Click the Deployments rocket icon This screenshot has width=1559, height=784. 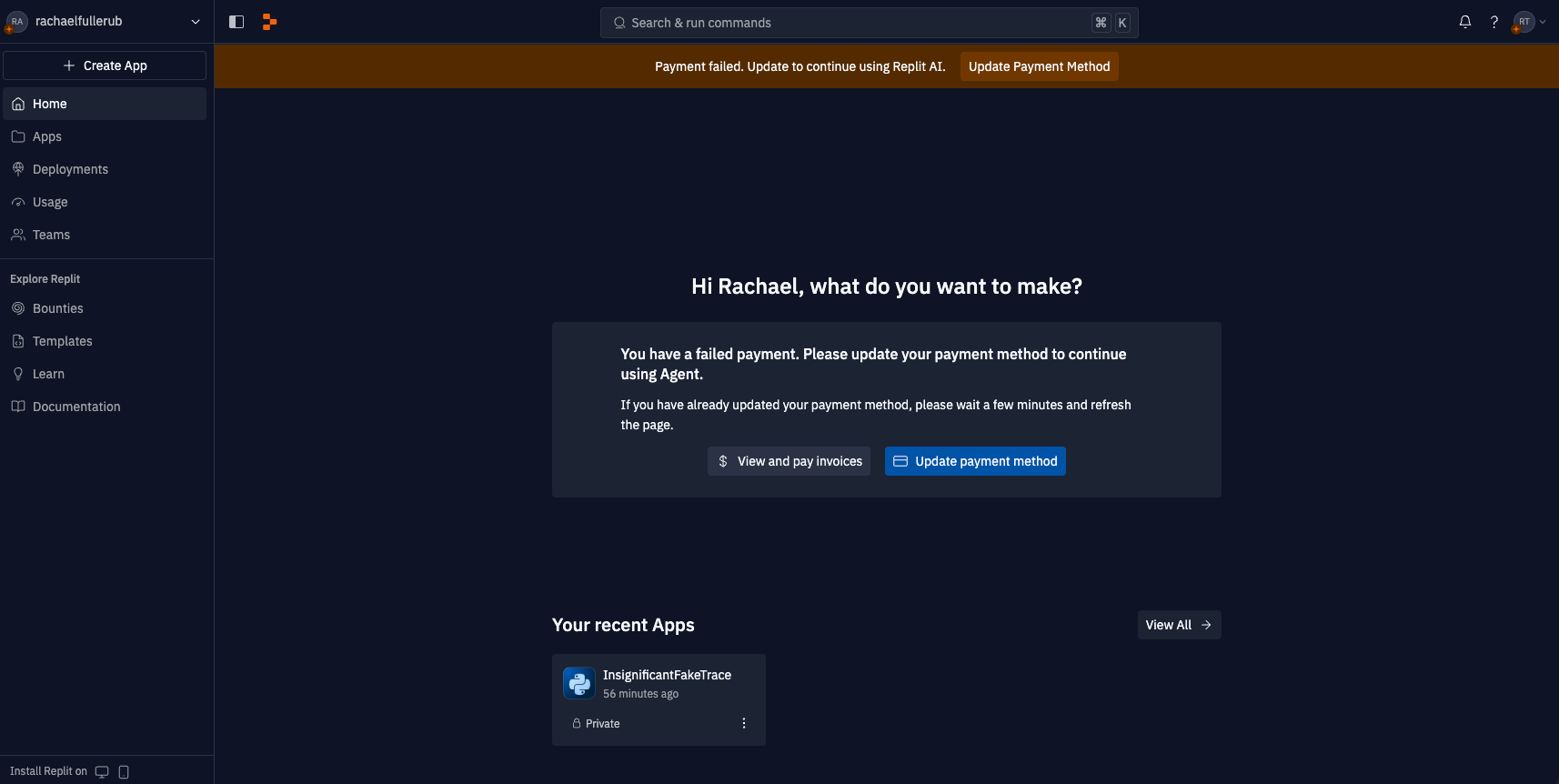coord(18,169)
